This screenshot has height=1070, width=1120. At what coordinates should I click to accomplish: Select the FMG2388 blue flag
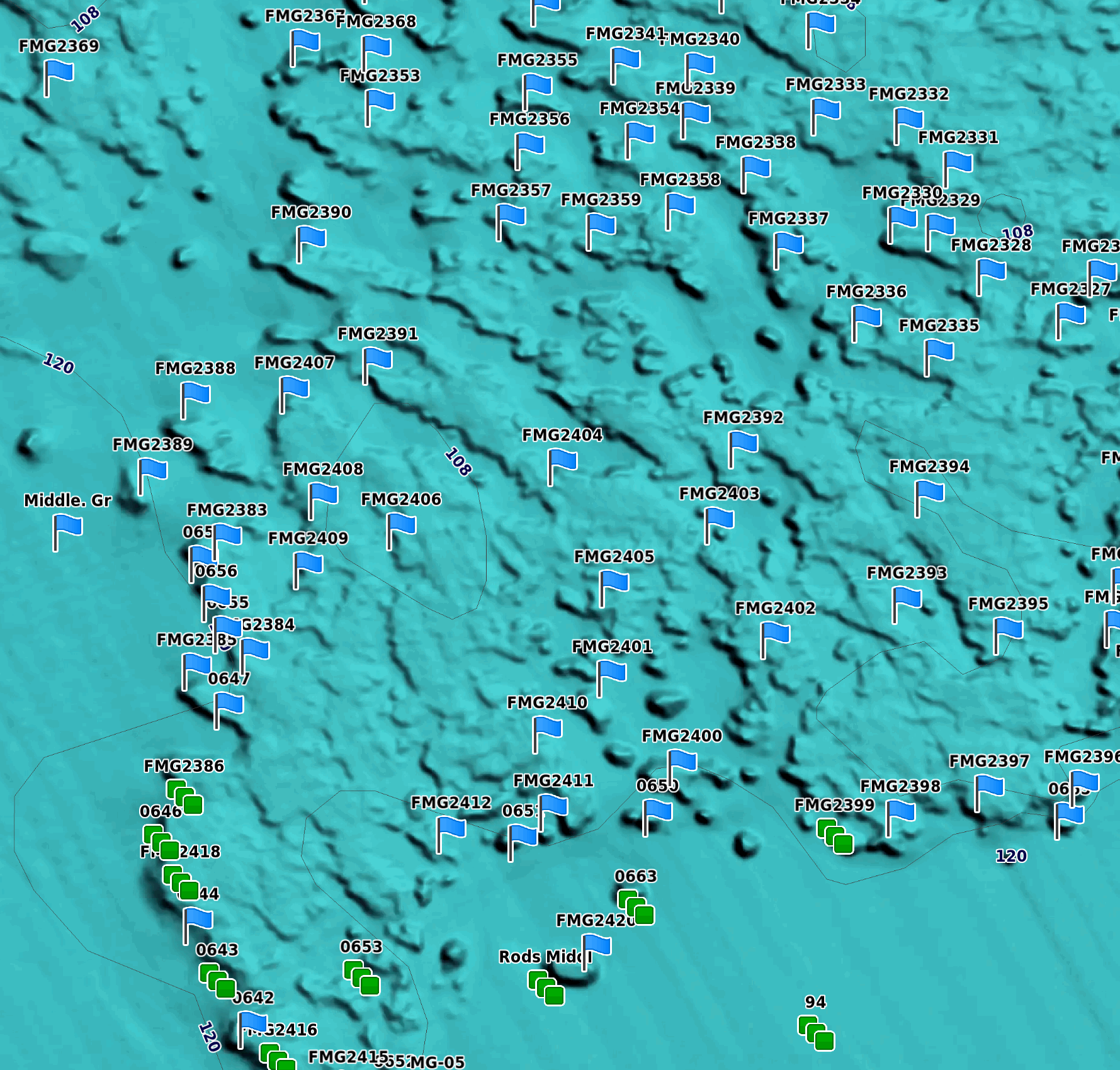coord(195,400)
